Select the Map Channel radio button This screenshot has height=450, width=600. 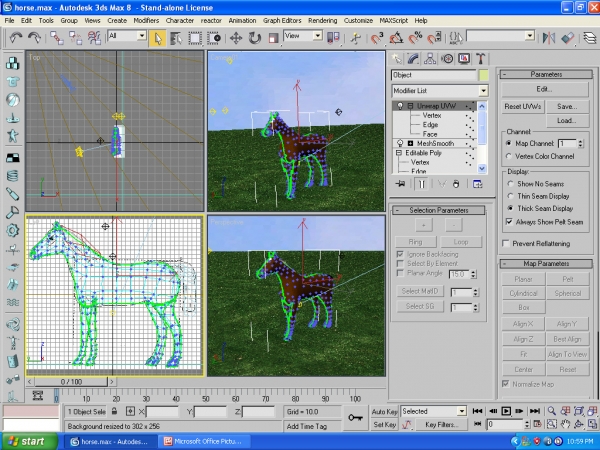509,143
